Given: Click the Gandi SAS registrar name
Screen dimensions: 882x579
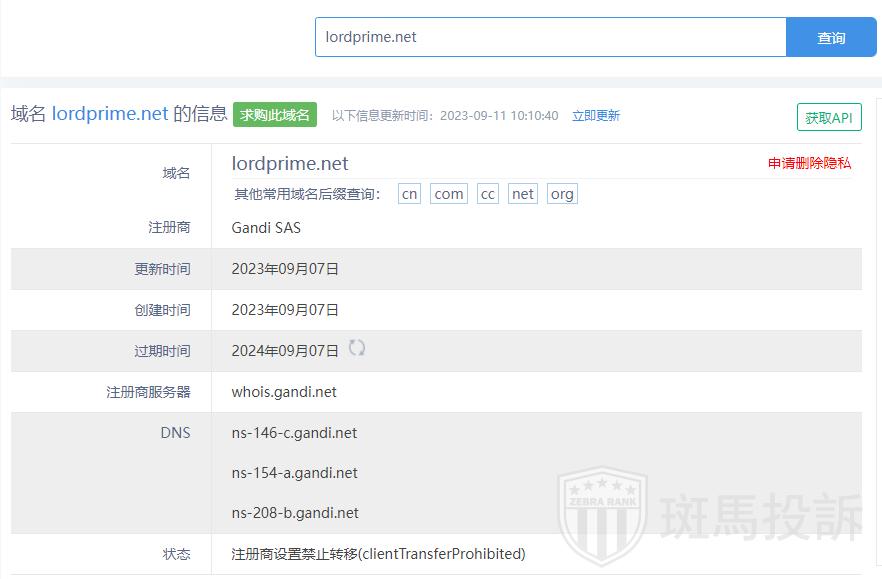Looking at the screenshot, I should tap(266, 228).
